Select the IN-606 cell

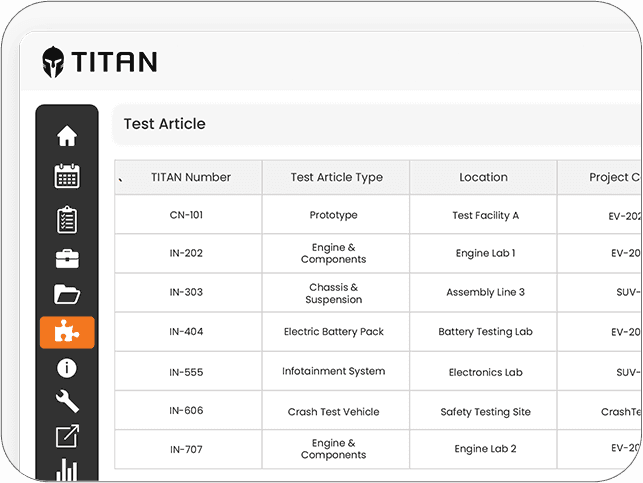click(x=188, y=410)
